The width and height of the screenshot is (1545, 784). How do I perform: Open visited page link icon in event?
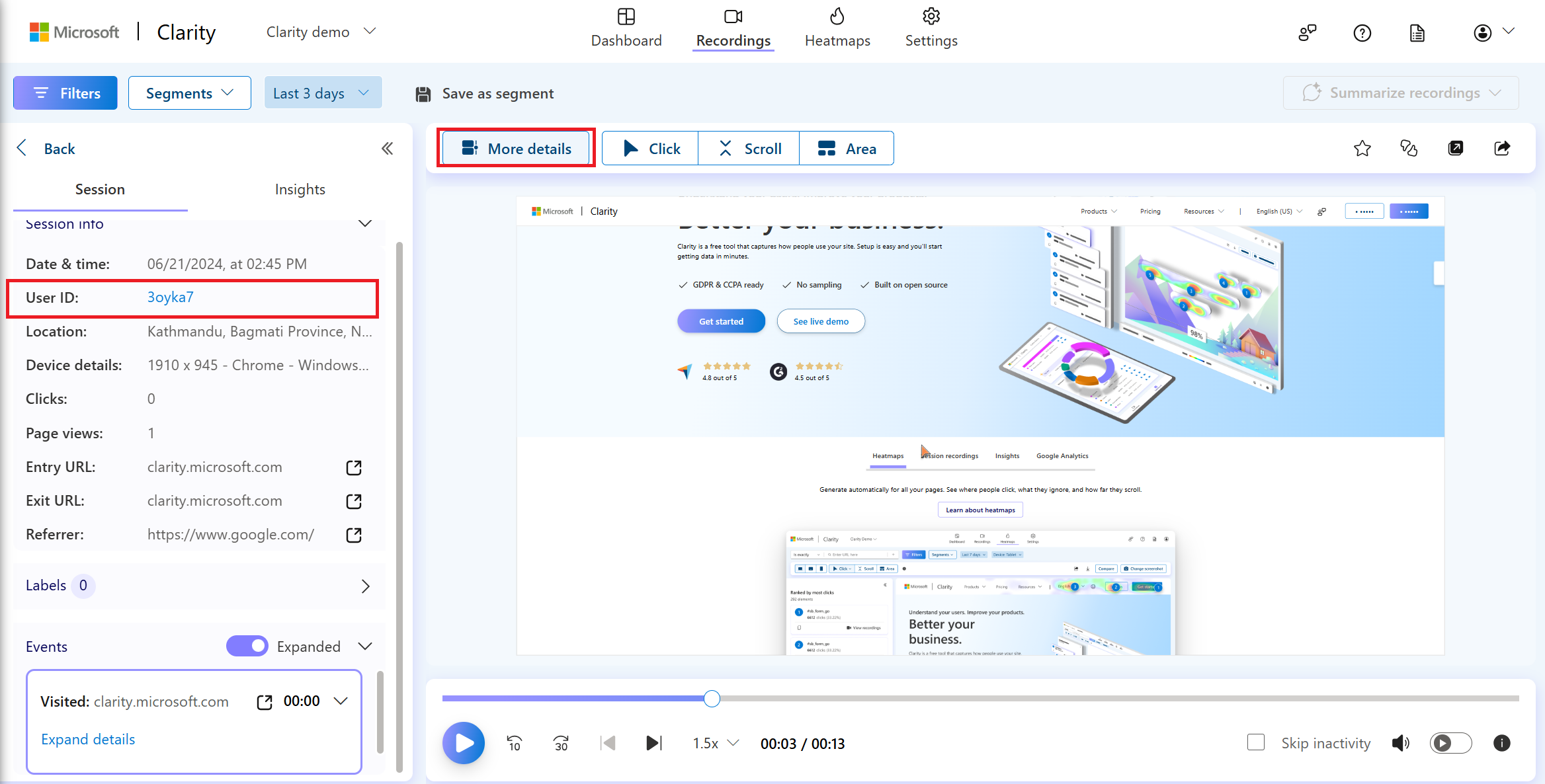(265, 701)
